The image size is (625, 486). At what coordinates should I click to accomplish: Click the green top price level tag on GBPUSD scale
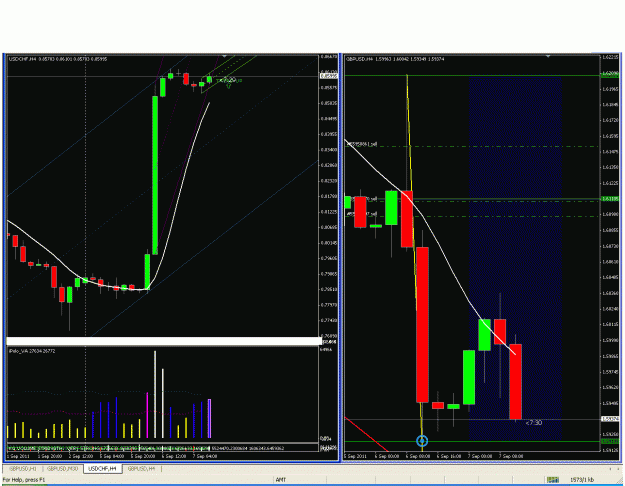click(x=610, y=75)
